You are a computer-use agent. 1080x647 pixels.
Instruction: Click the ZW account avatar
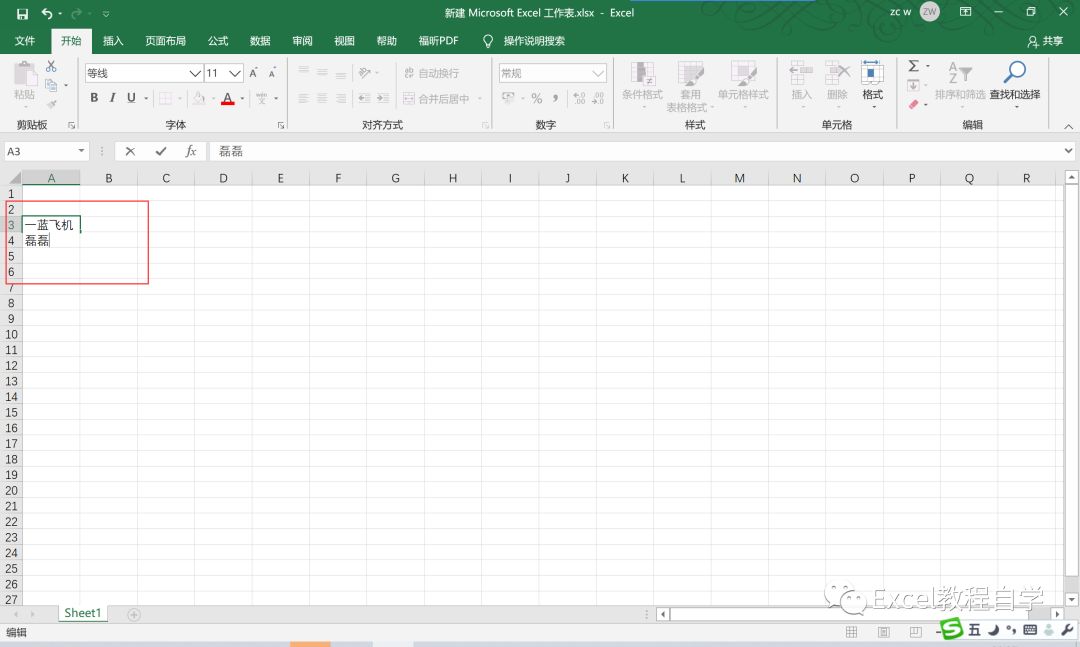[x=929, y=12]
